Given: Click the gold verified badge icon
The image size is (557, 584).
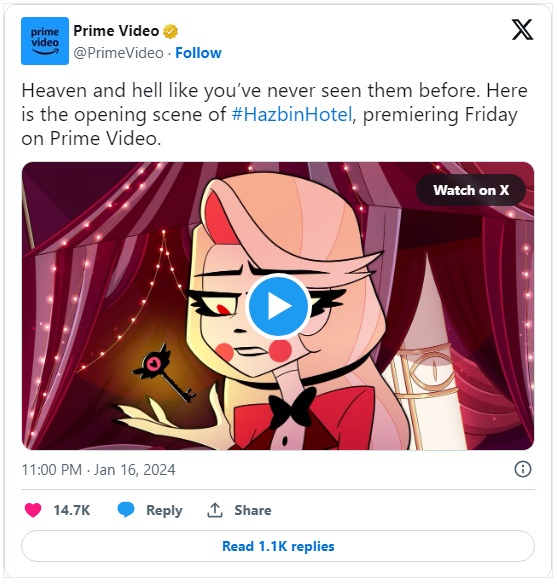Looking at the screenshot, I should [171, 31].
